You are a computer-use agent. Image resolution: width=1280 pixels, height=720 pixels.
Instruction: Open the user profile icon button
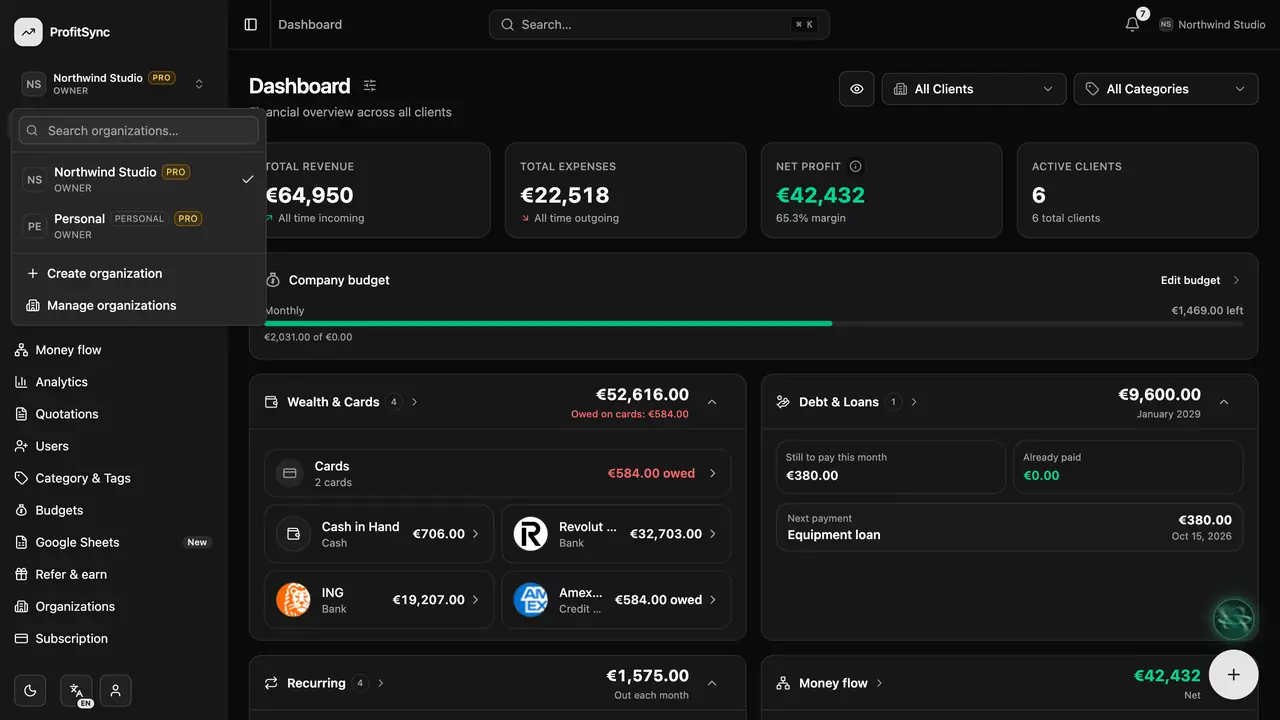click(116, 690)
